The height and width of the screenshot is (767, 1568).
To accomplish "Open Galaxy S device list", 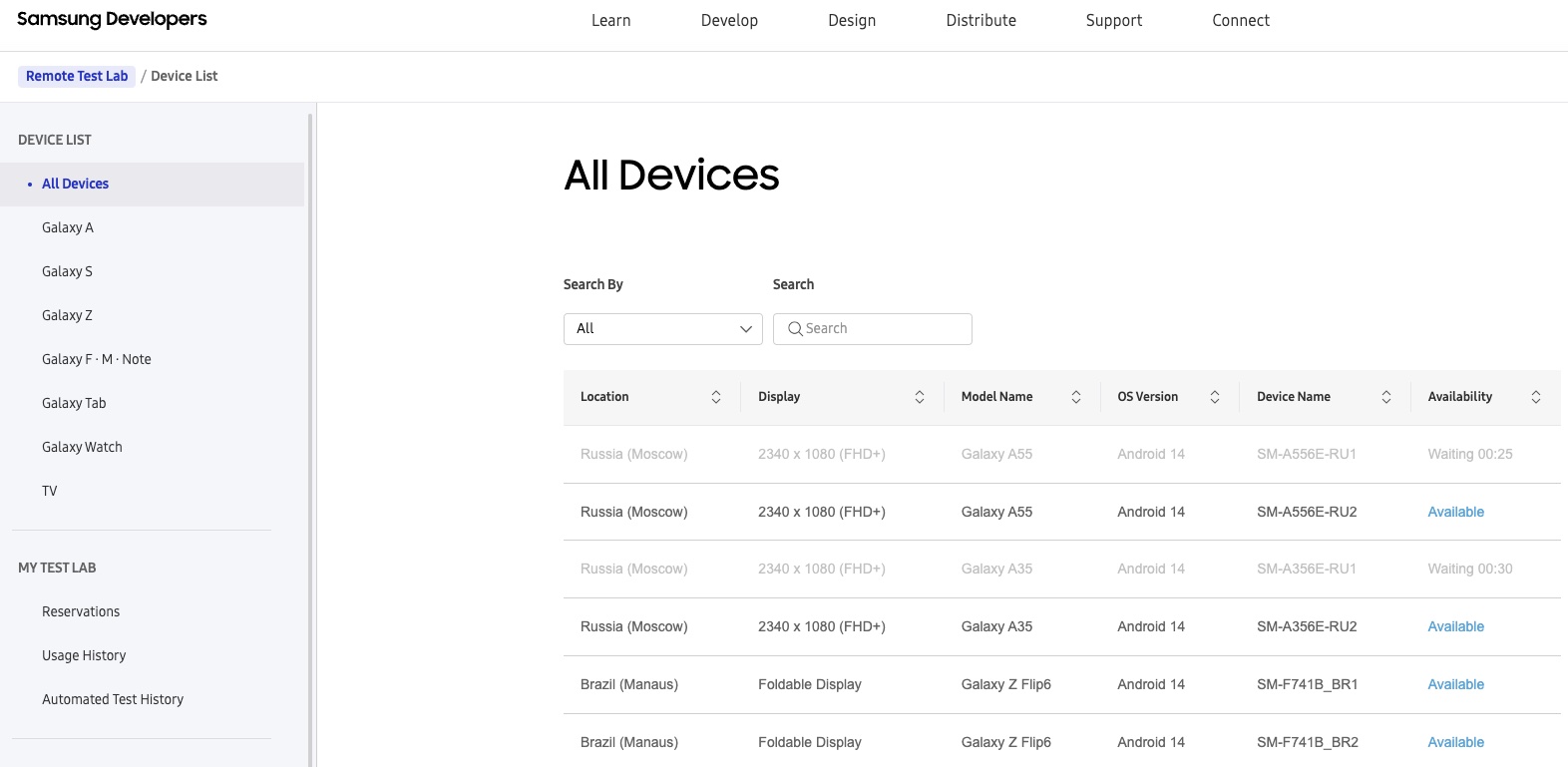I will pyautogui.click(x=67, y=272).
